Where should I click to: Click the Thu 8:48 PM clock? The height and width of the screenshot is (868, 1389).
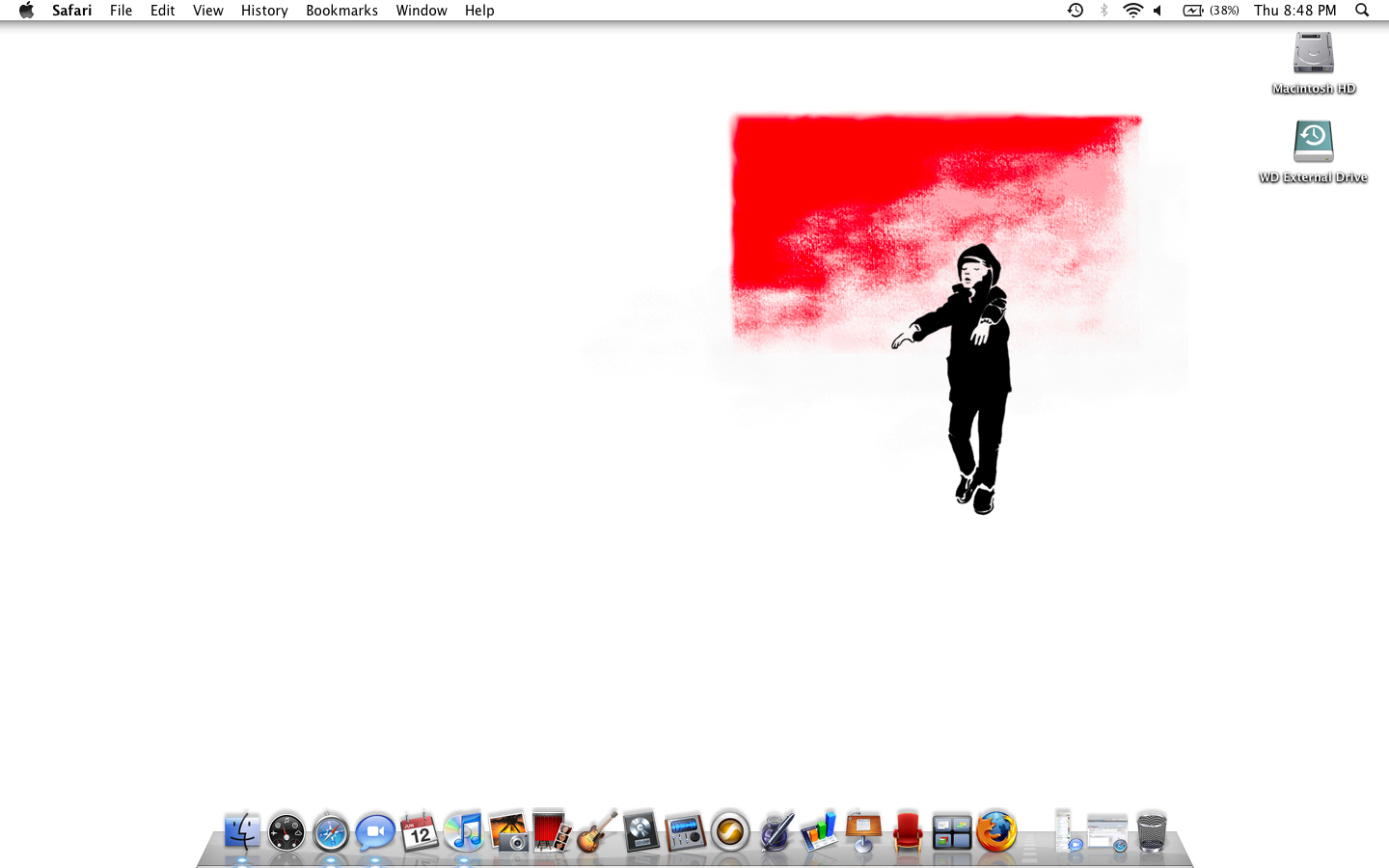click(x=1295, y=11)
